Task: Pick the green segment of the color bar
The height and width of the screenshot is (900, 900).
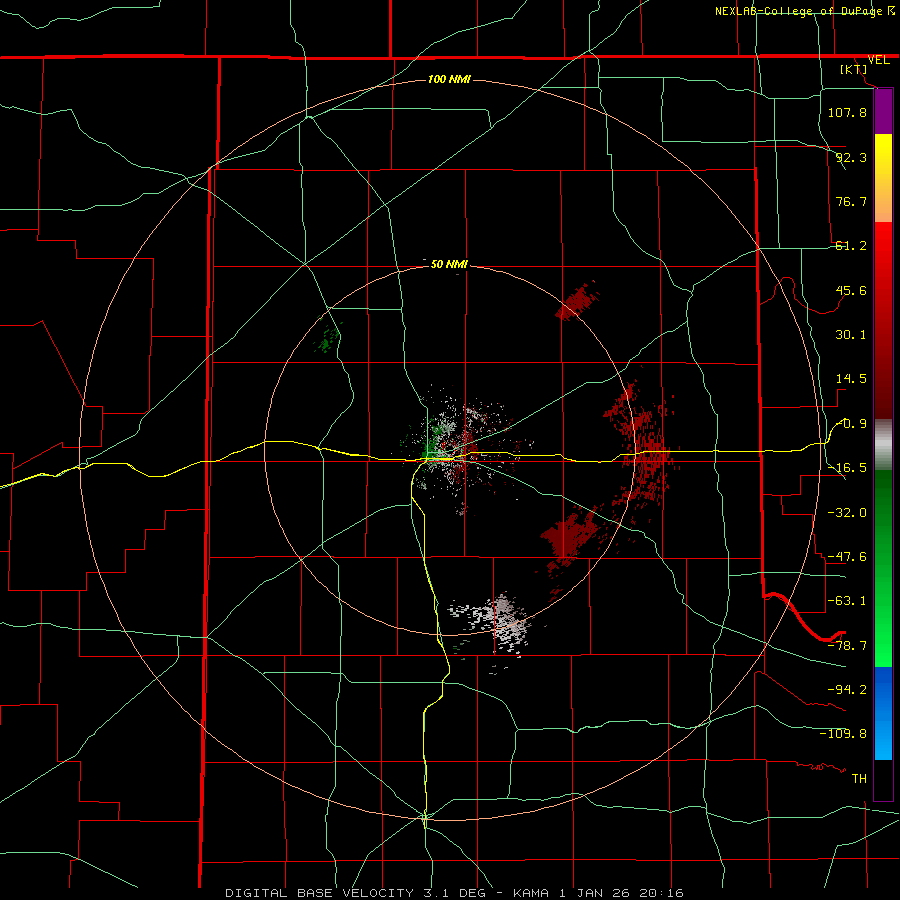Action: 883,568
